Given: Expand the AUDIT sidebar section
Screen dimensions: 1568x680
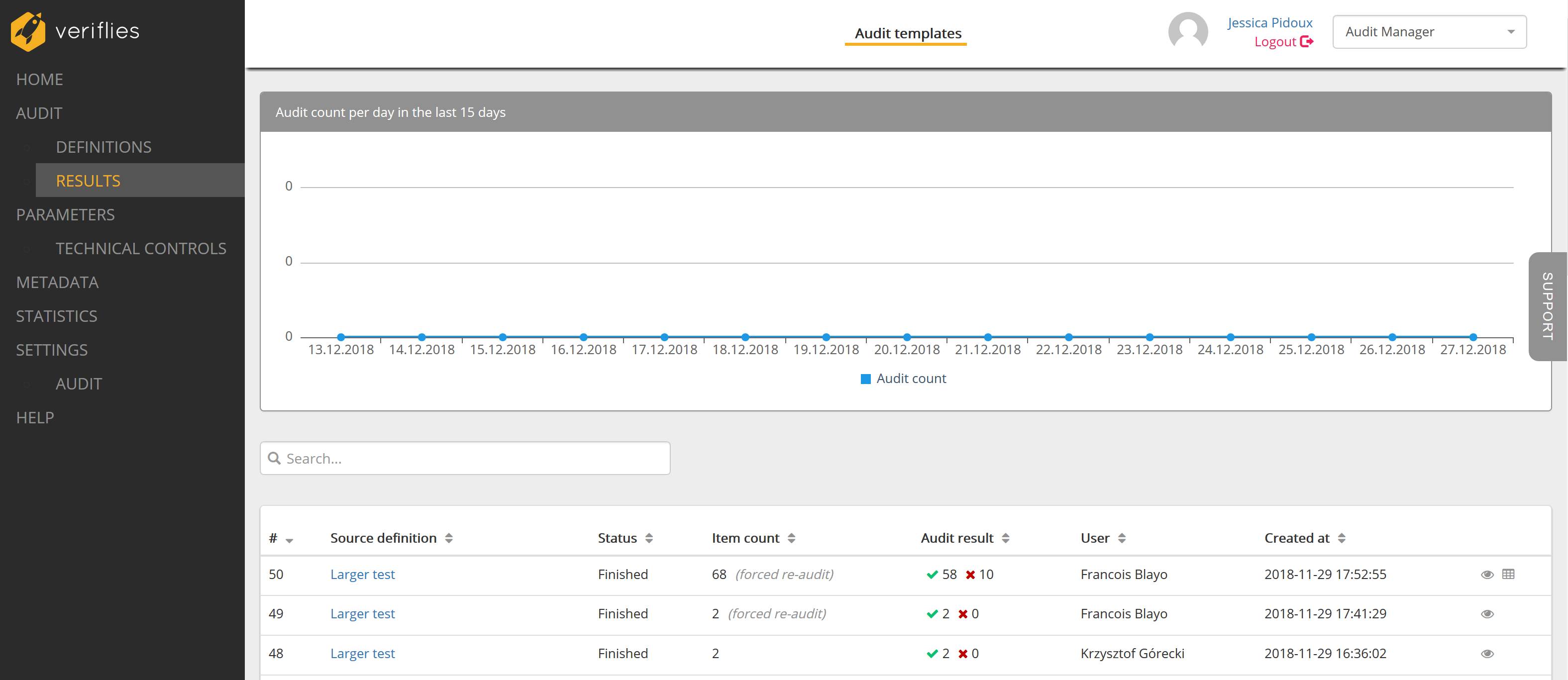Looking at the screenshot, I should pyautogui.click(x=39, y=113).
